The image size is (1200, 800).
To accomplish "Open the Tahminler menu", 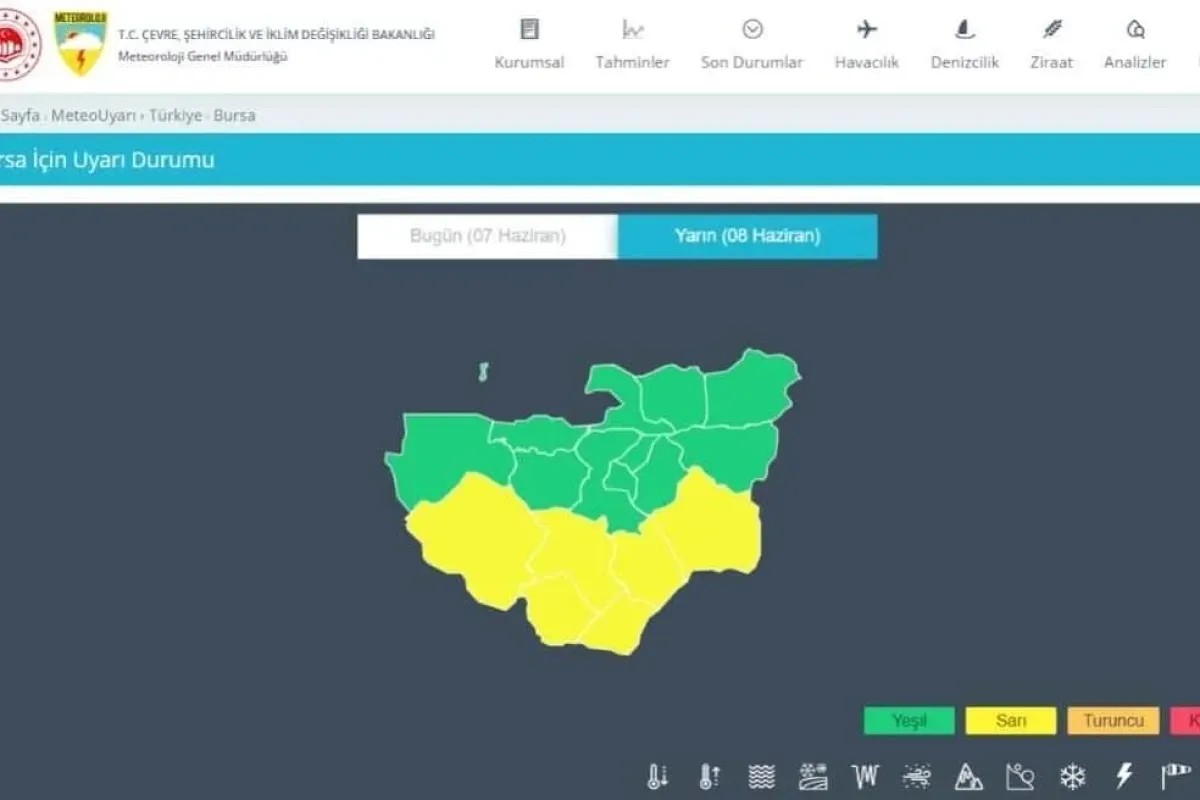I will click(x=633, y=44).
